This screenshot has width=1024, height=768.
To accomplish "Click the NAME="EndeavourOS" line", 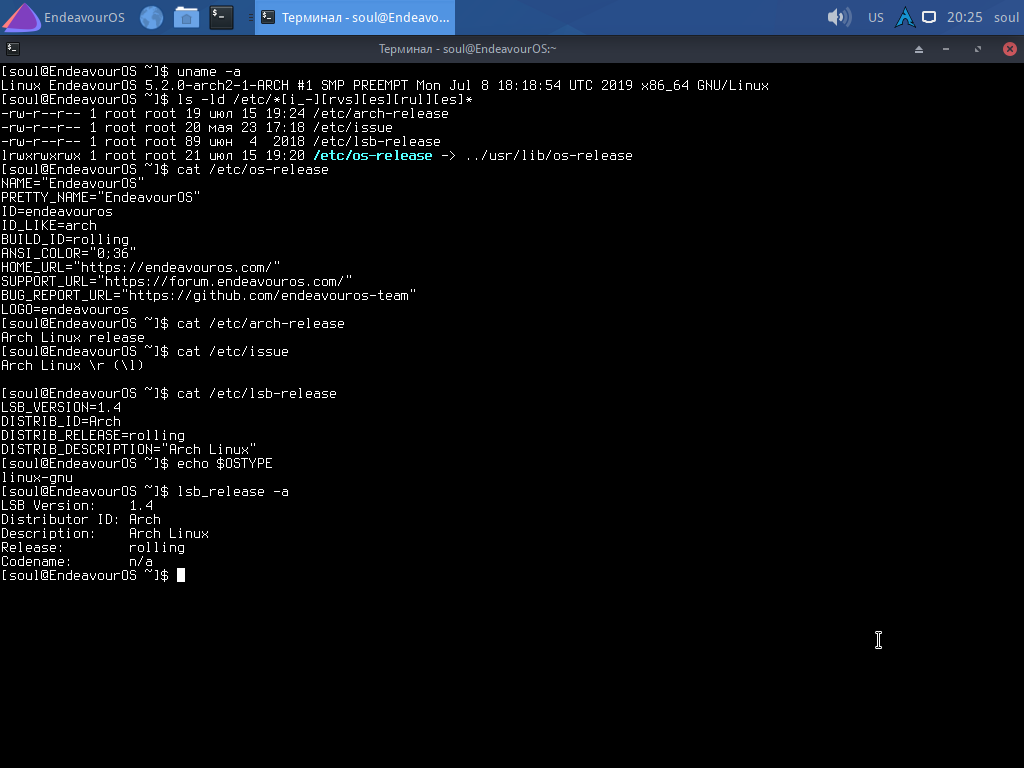I will coord(72,184).
